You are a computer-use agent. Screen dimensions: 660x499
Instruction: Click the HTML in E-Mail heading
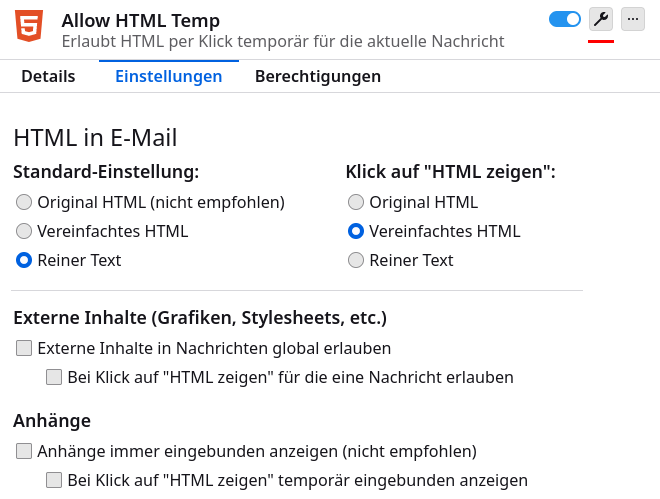click(x=95, y=138)
